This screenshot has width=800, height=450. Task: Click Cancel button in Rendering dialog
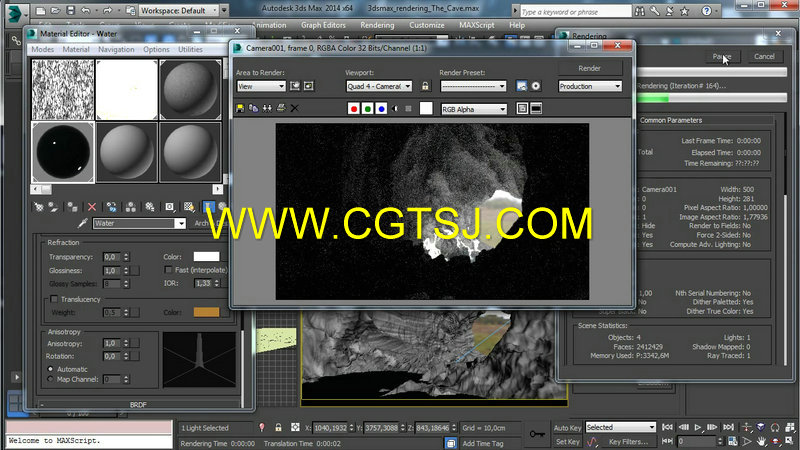point(764,57)
